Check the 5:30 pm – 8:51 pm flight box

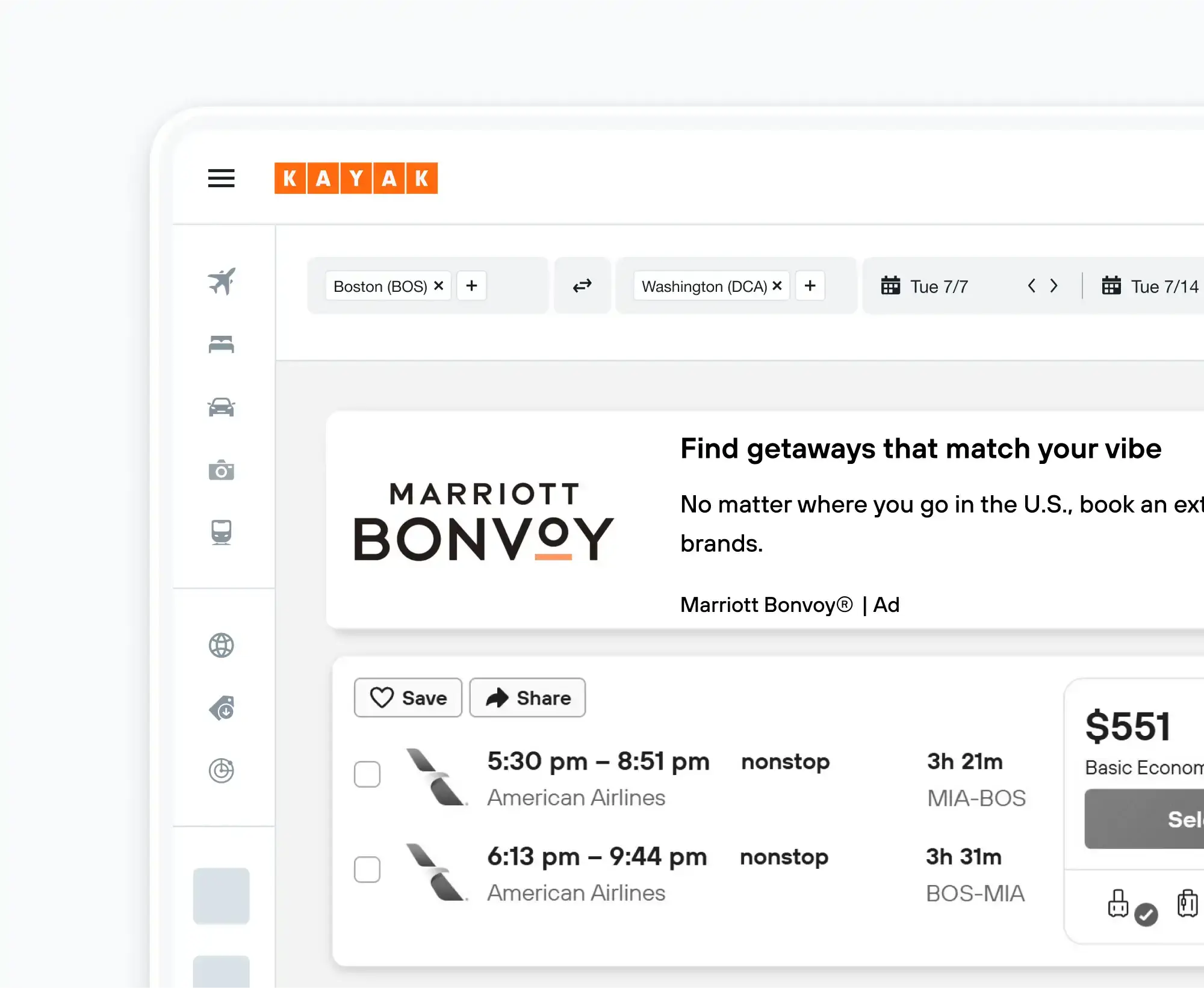[367, 774]
